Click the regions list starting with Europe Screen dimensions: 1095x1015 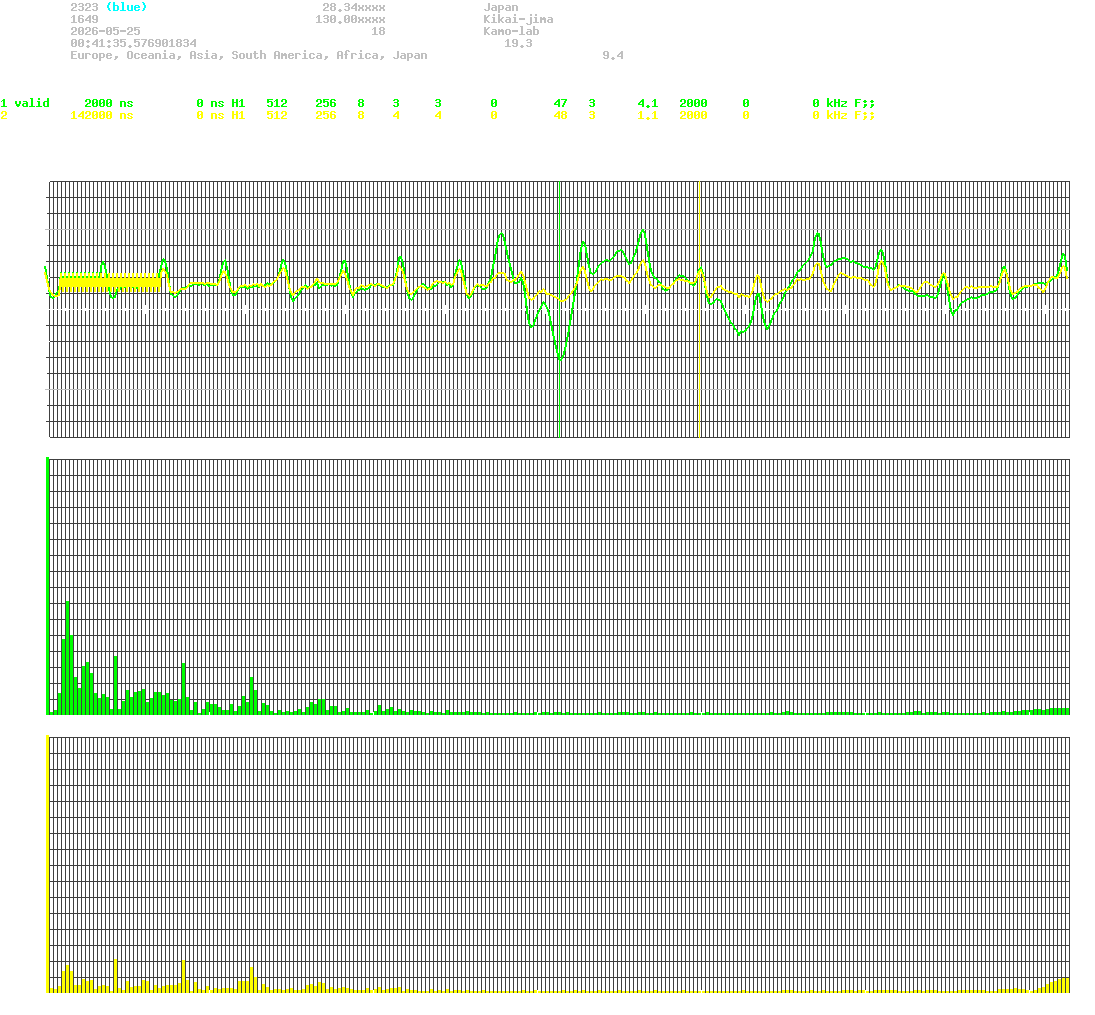[249, 54]
